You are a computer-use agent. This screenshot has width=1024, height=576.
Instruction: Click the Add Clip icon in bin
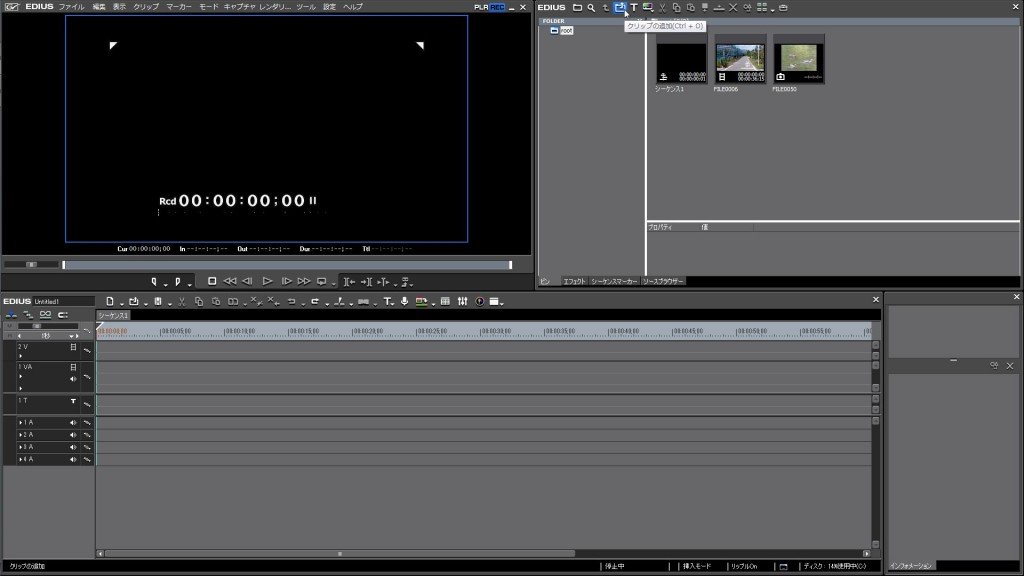tap(619, 8)
